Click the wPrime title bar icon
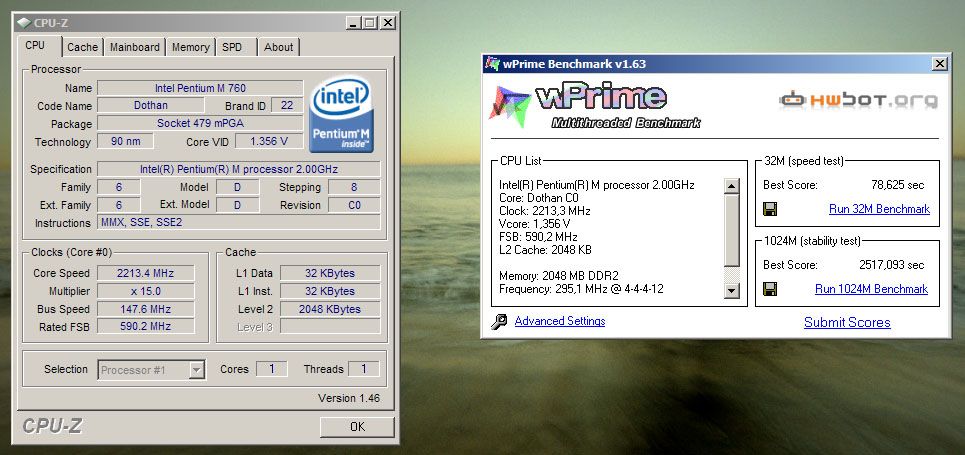 pyautogui.click(x=492, y=63)
